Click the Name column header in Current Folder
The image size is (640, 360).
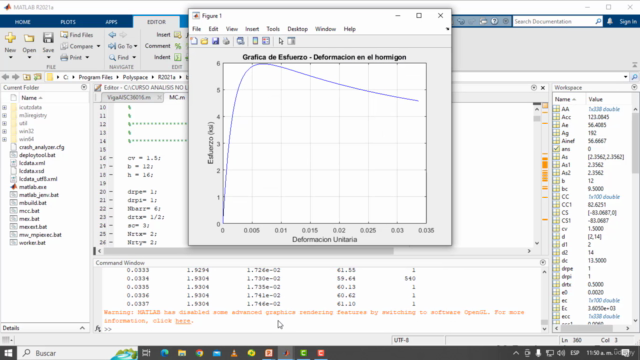tap(32, 98)
